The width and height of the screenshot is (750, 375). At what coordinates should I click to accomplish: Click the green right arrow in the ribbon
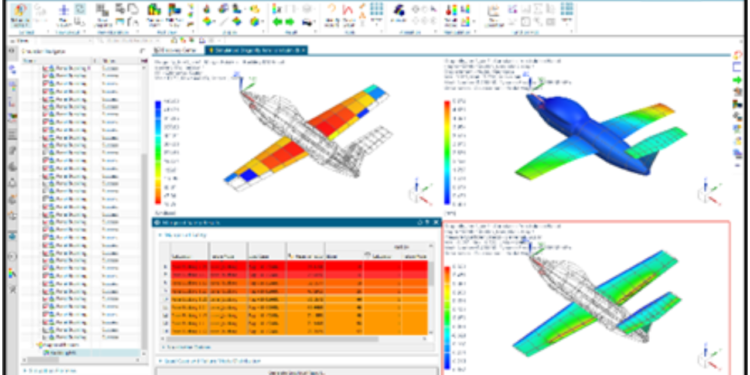289,22
